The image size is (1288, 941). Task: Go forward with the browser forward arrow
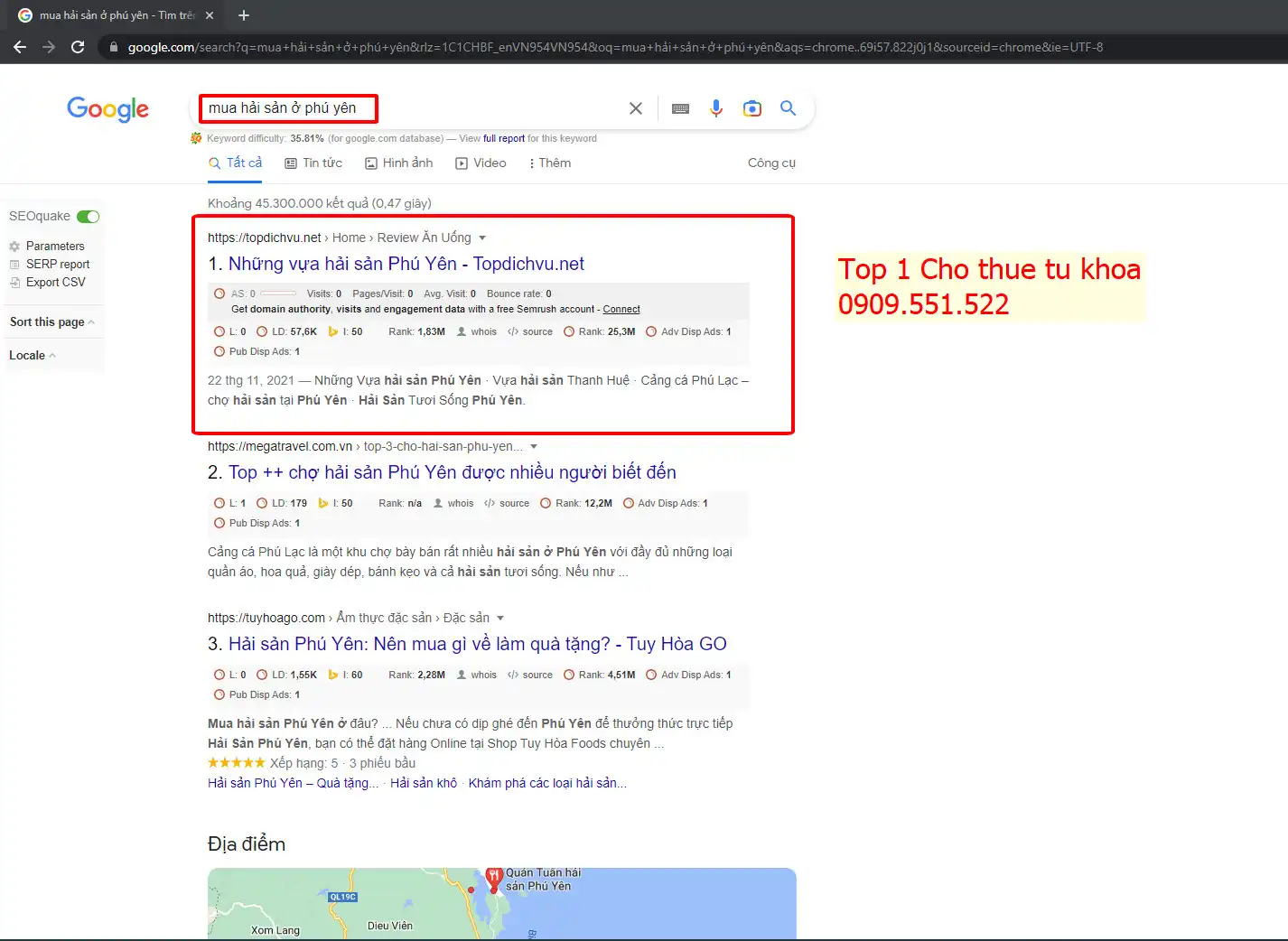[x=49, y=47]
